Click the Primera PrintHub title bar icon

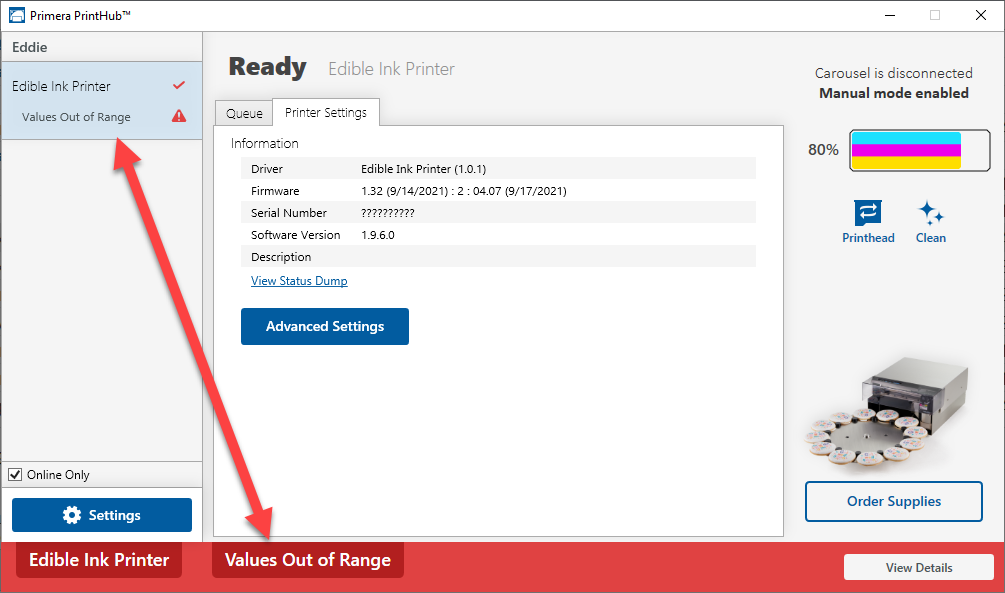(x=17, y=15)
